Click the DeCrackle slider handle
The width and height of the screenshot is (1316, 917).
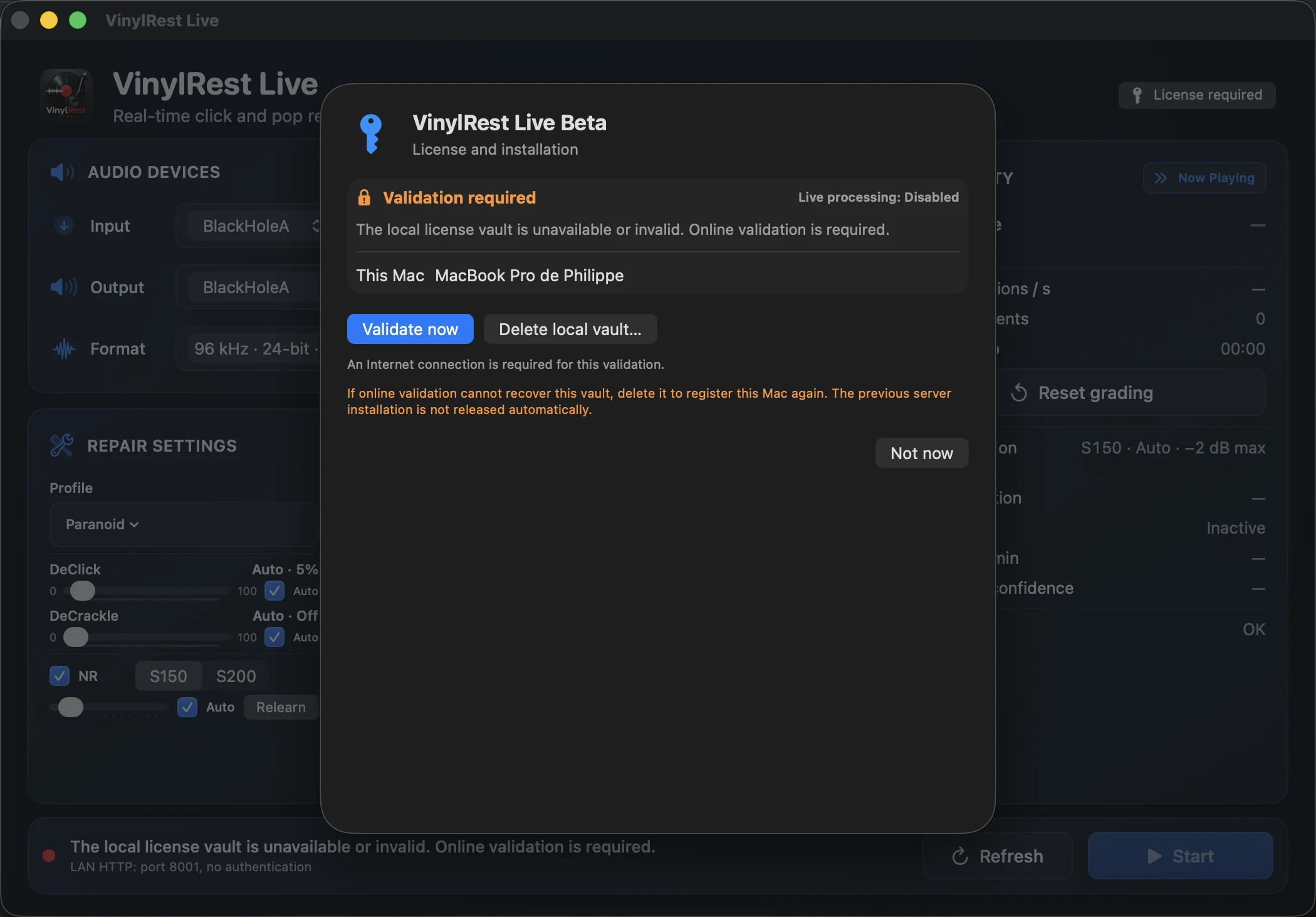[76, 637]
